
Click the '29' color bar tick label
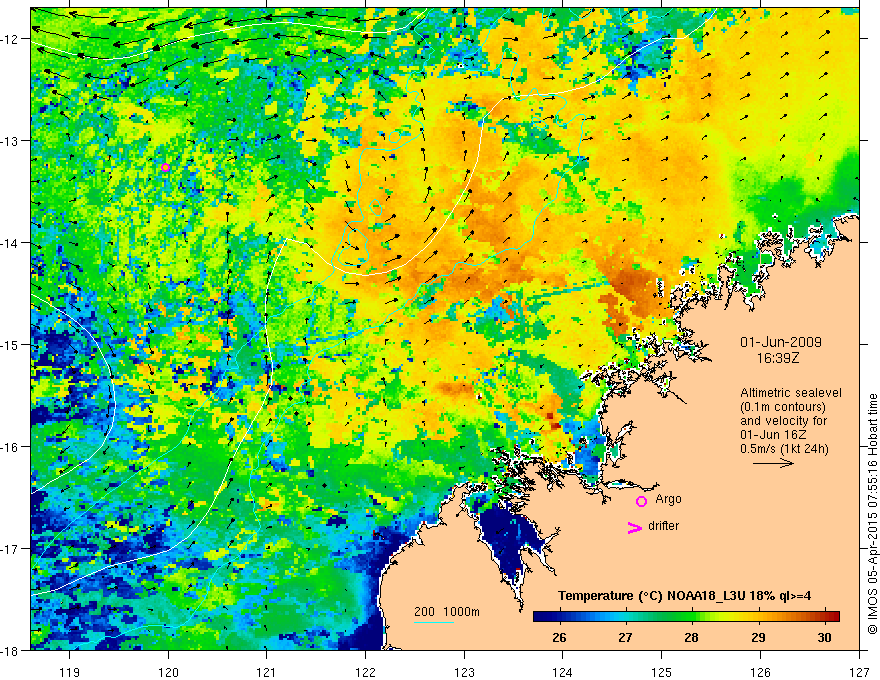[758, 637]
